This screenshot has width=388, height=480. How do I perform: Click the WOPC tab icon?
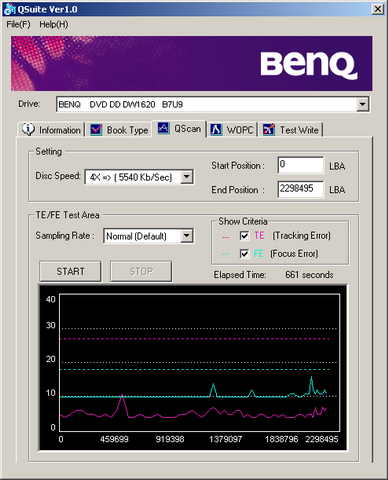216,130
